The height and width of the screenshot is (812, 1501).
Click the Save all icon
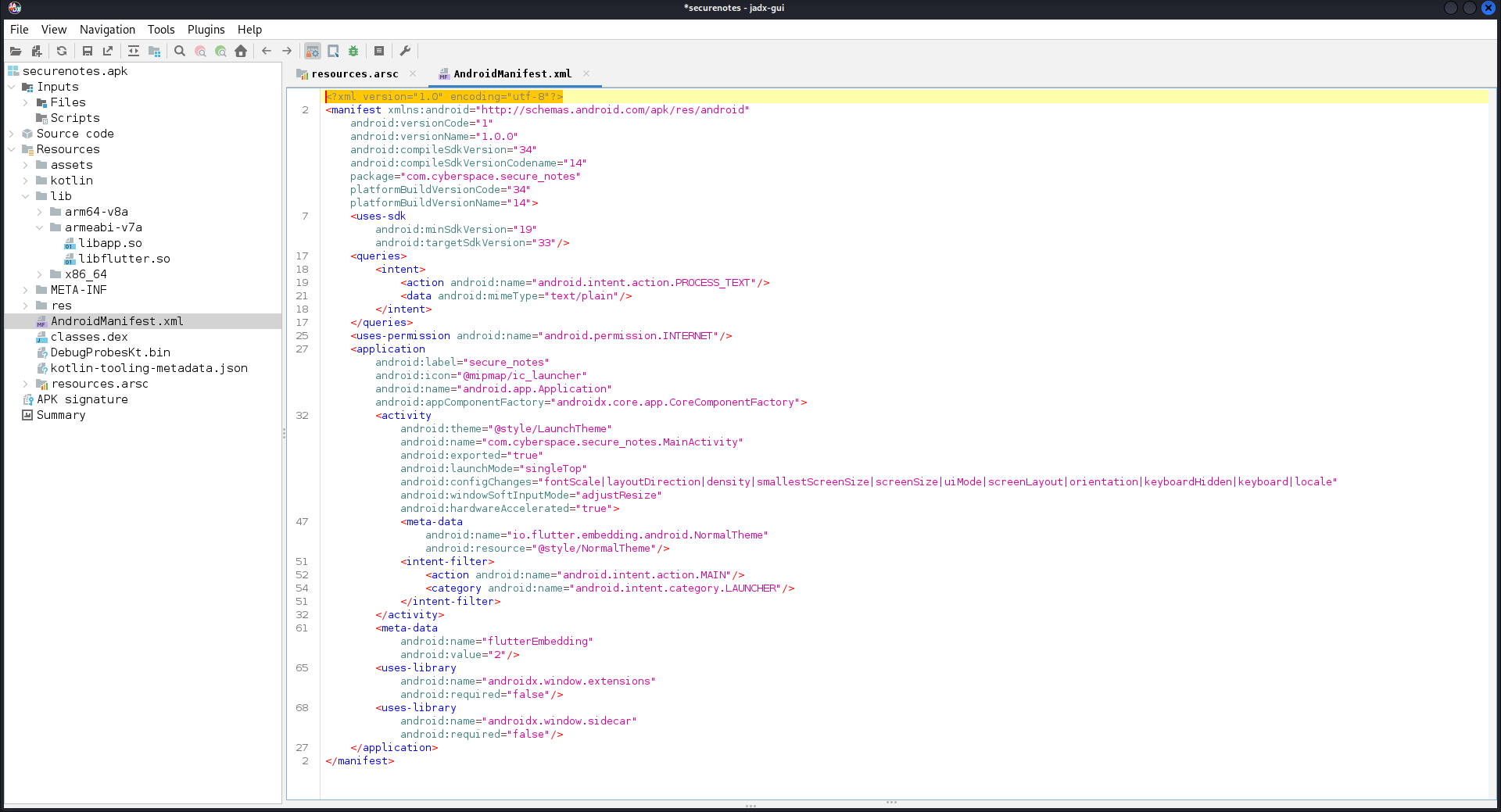click(88, 51)
